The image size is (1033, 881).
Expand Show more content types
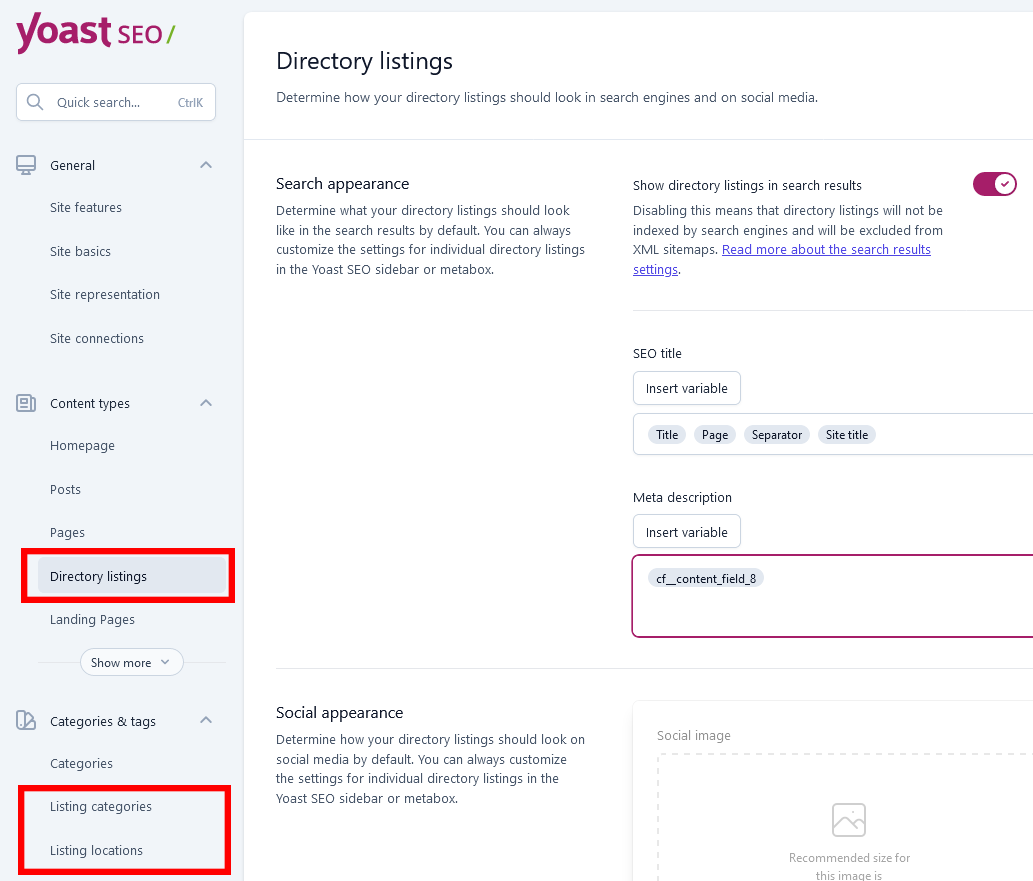131,662
